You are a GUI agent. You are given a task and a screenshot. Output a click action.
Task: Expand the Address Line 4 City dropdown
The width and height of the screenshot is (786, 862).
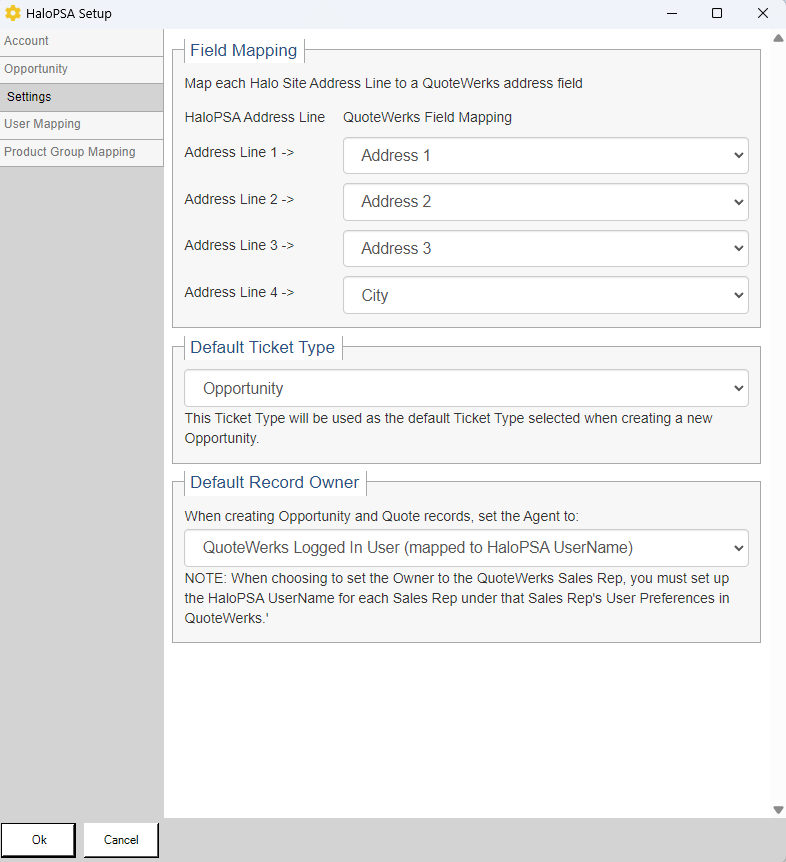pyautogui.click(x=545, y=296)
